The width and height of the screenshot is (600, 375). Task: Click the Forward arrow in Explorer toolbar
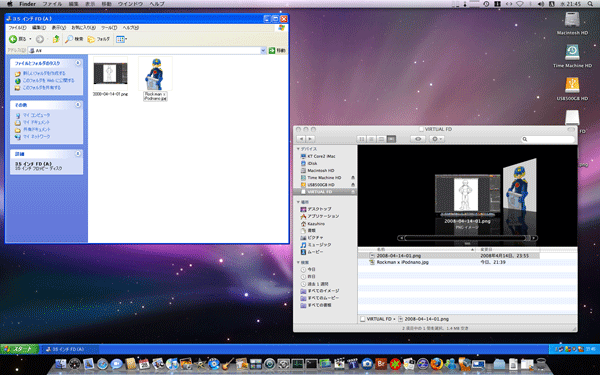click(39, 39)
